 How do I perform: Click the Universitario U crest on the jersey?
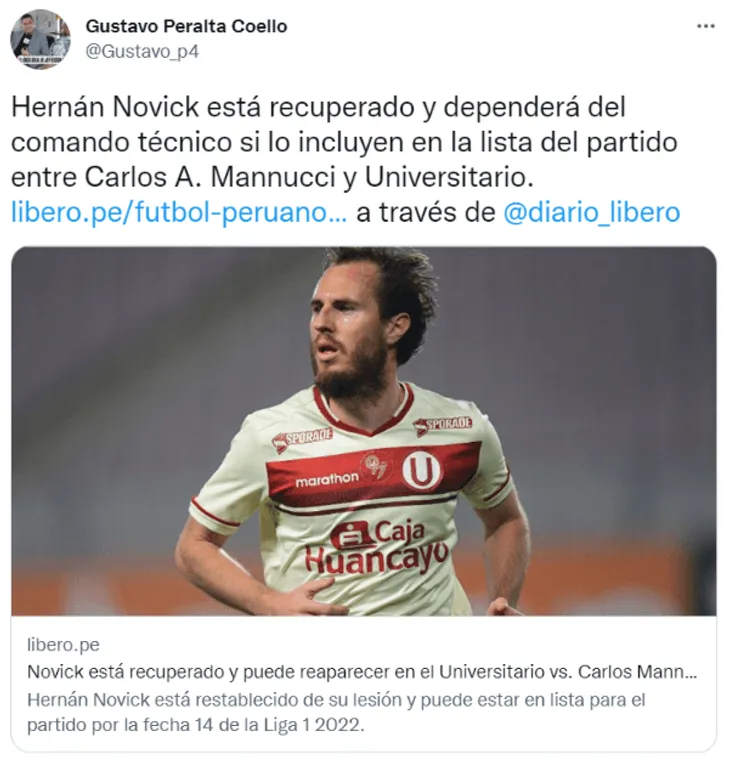pos(422,471)
